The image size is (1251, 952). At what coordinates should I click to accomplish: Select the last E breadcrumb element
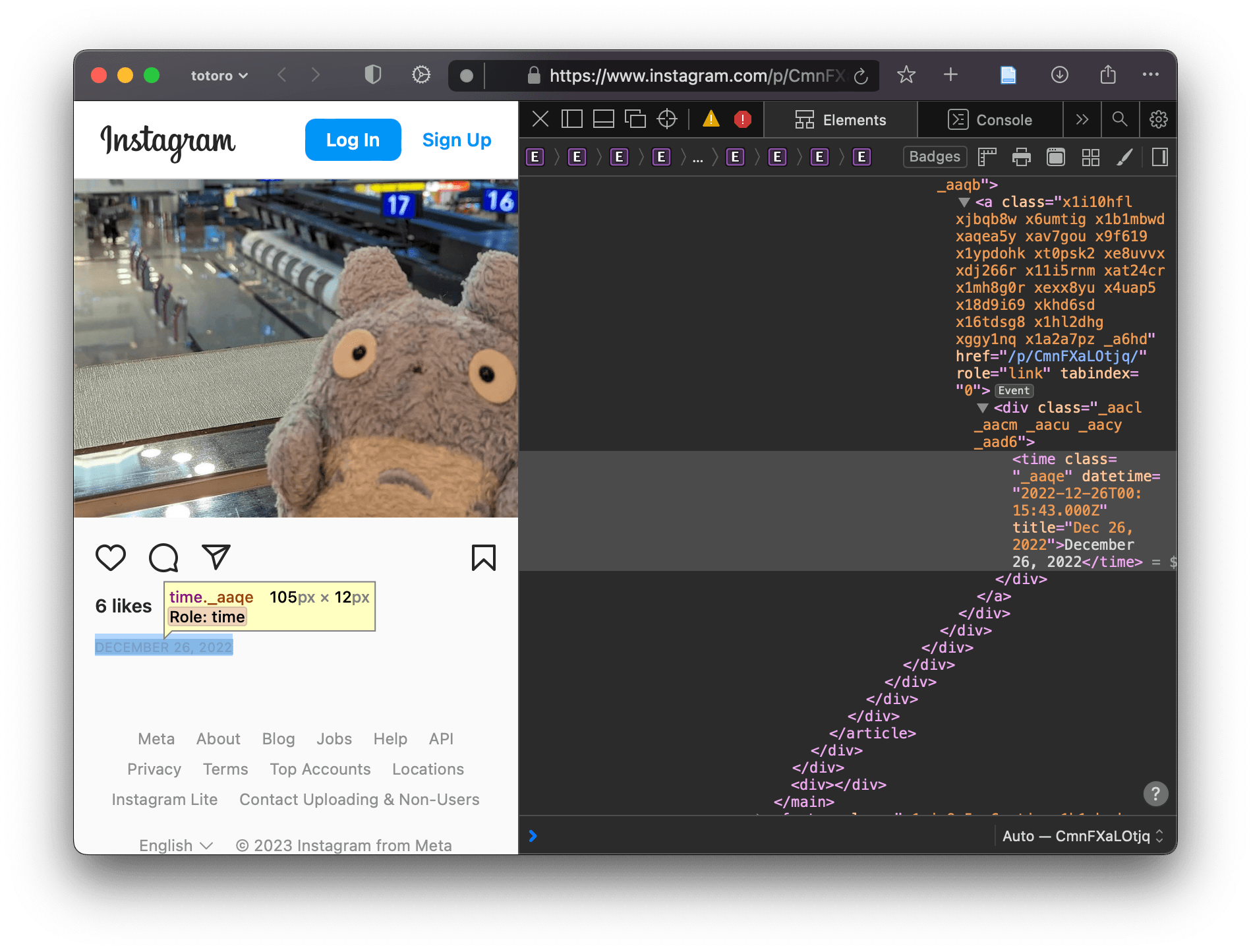click(861, 157)
